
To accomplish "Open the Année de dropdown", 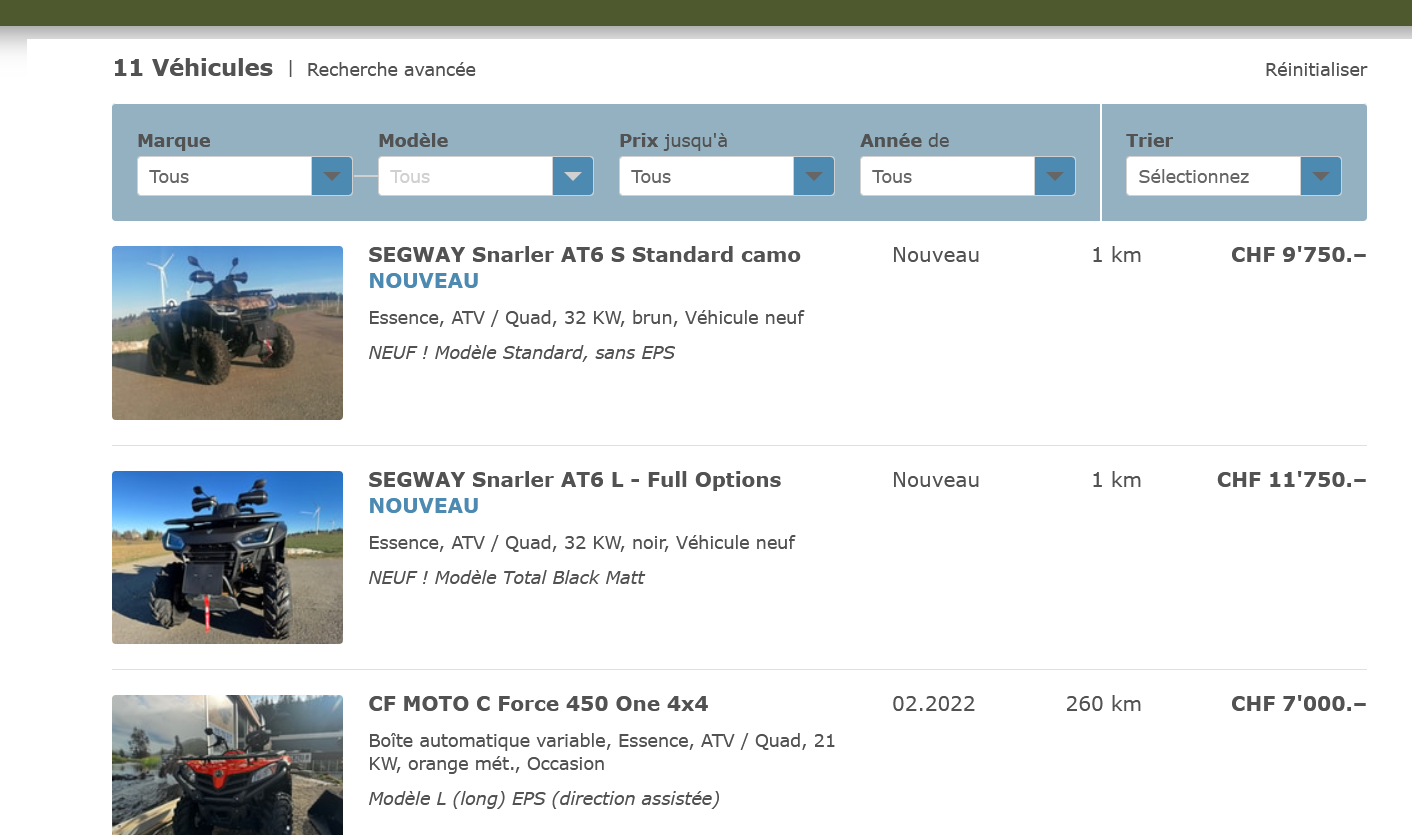I will [967, 176].
